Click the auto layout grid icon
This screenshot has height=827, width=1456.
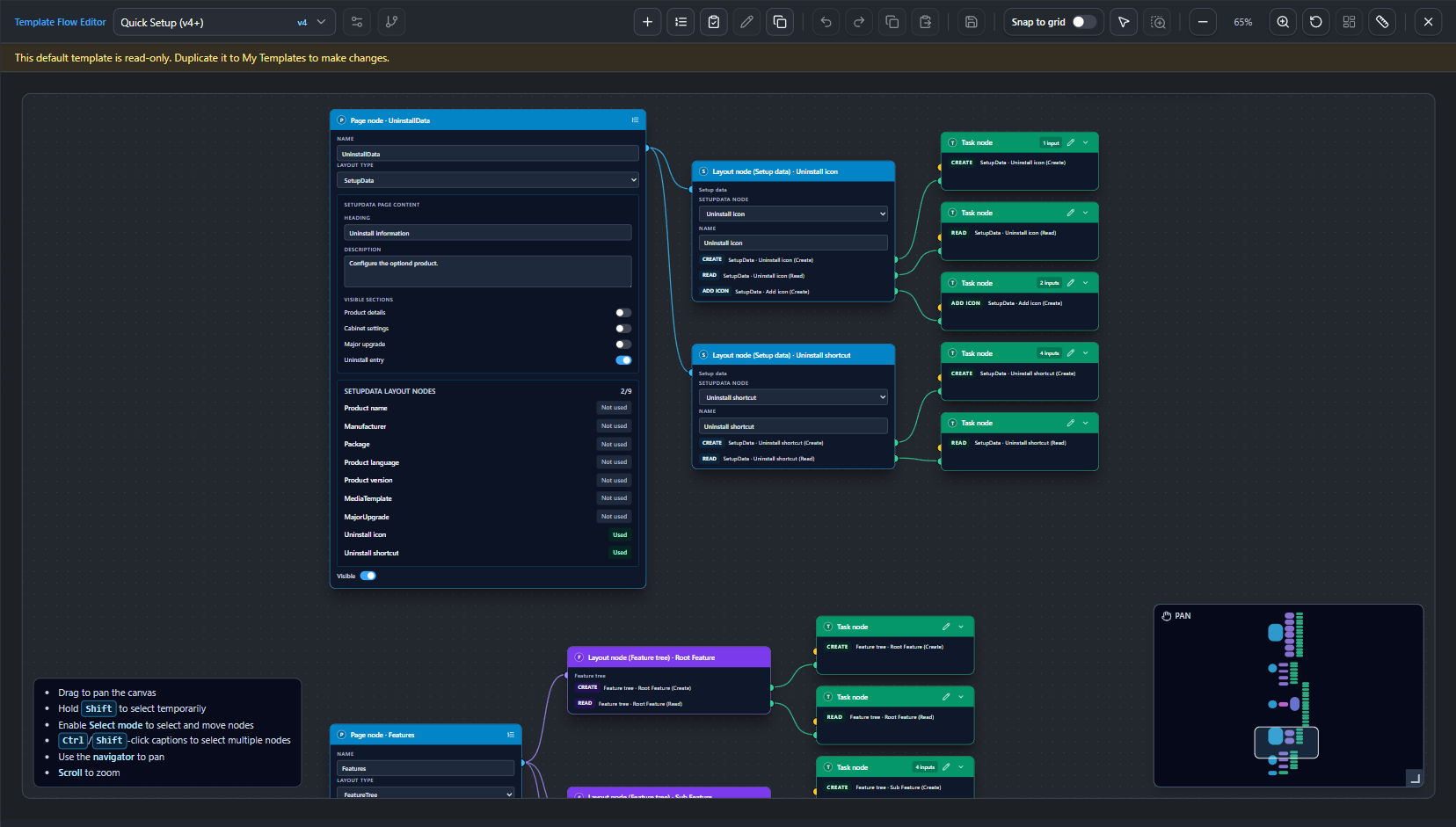1349,22
